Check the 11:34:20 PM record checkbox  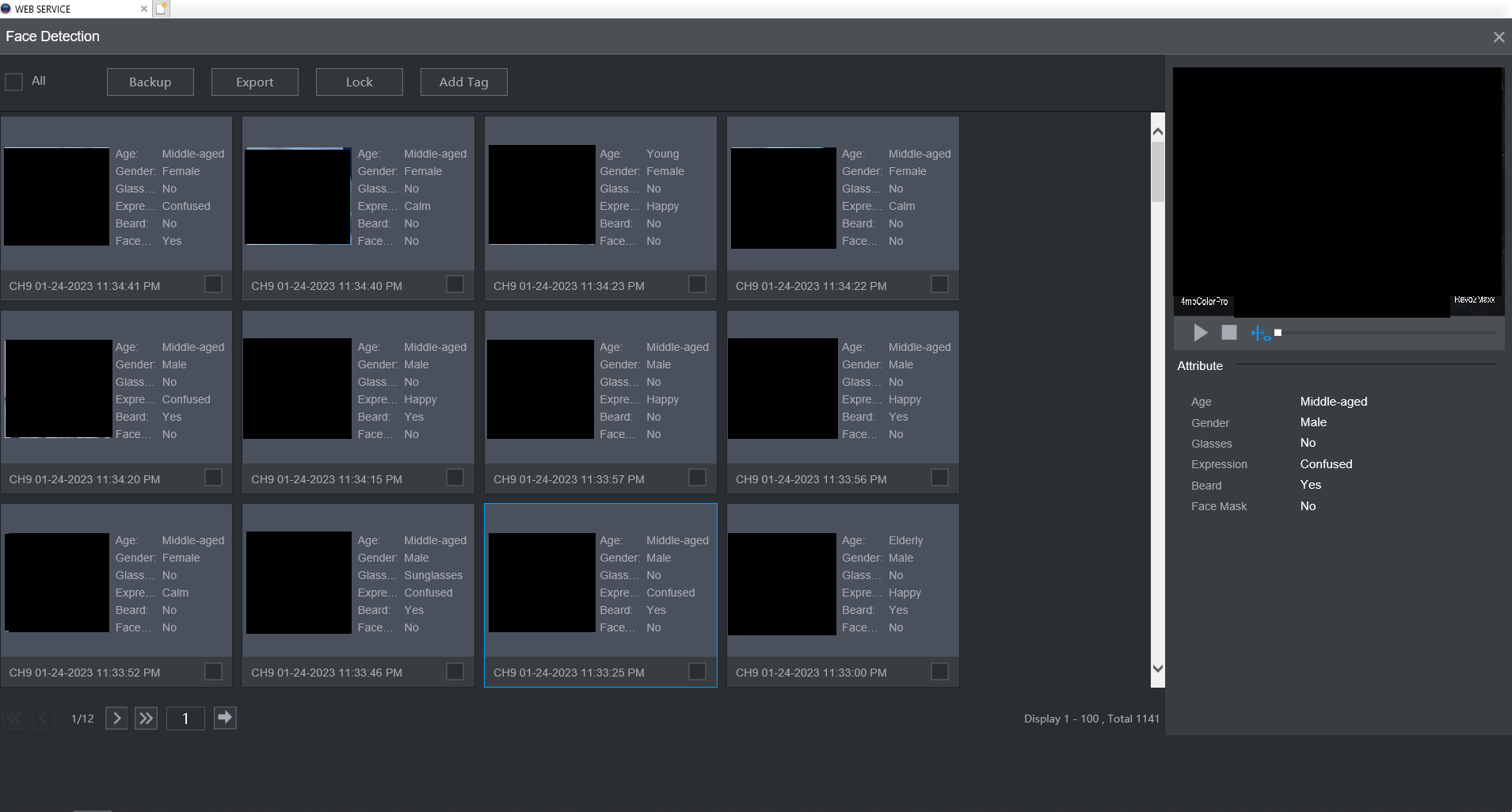coord(213,477)
